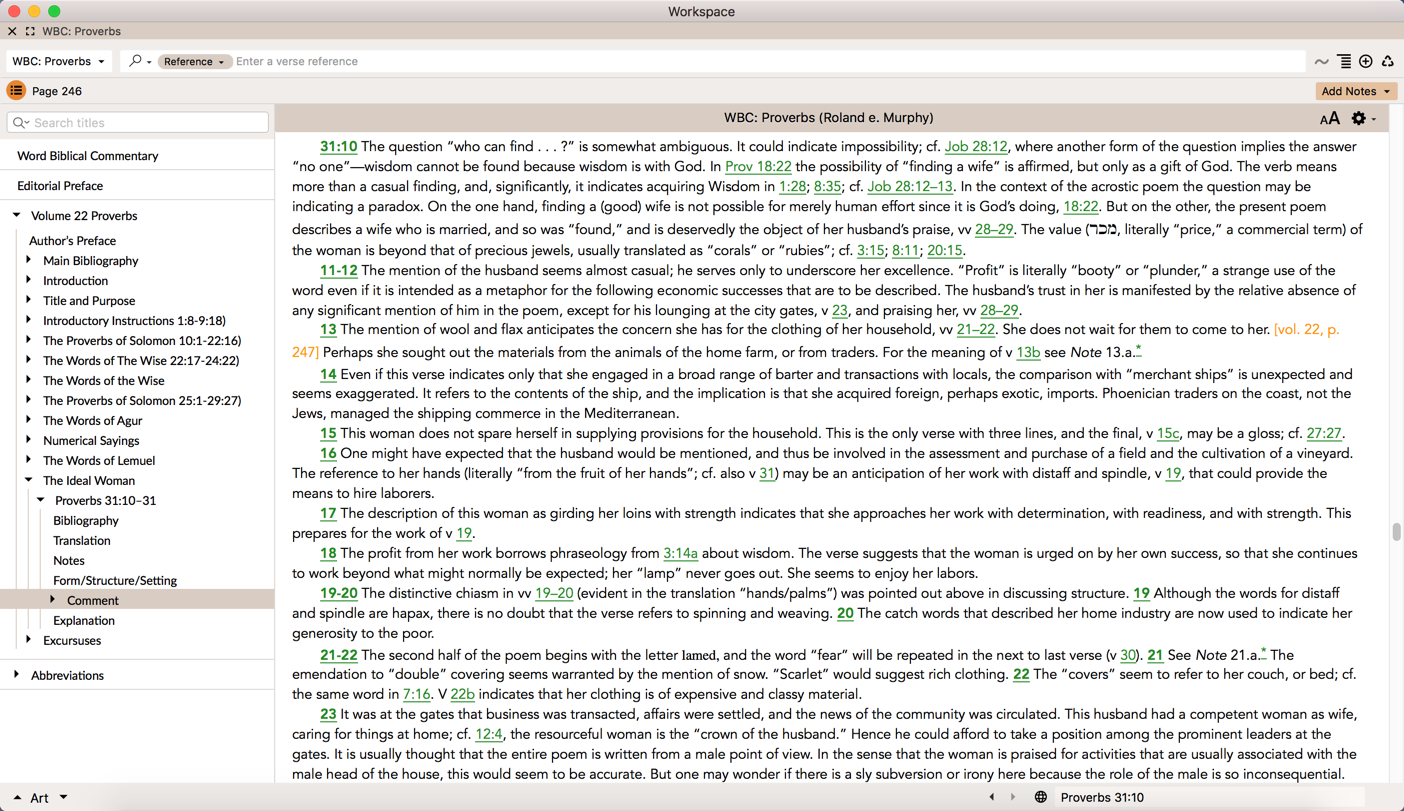Follow the 1:28 reference link

792,187
